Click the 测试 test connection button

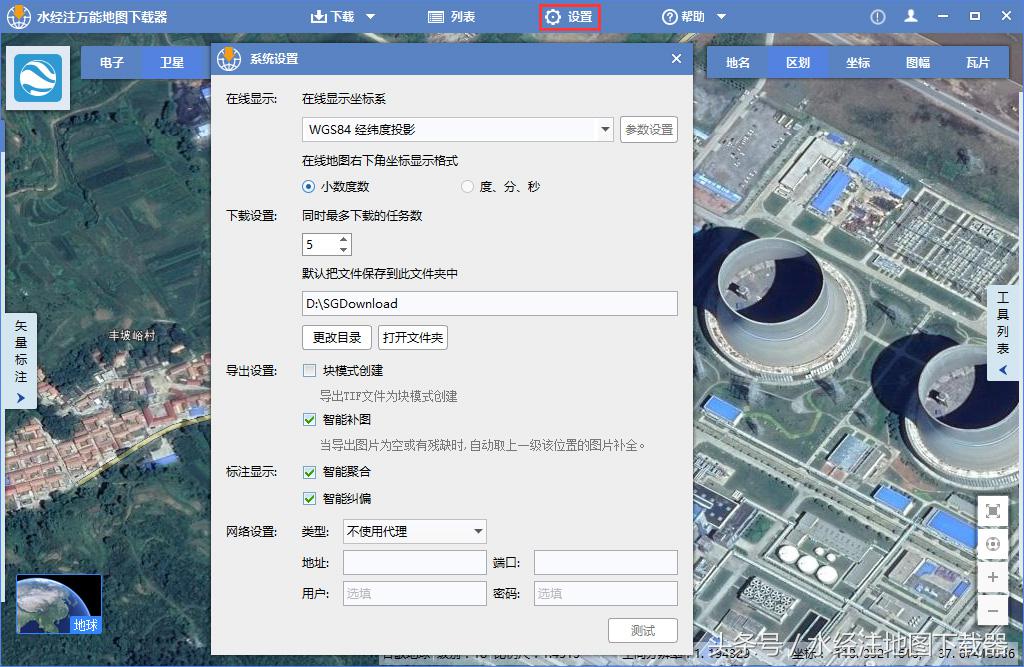(642, 630)
